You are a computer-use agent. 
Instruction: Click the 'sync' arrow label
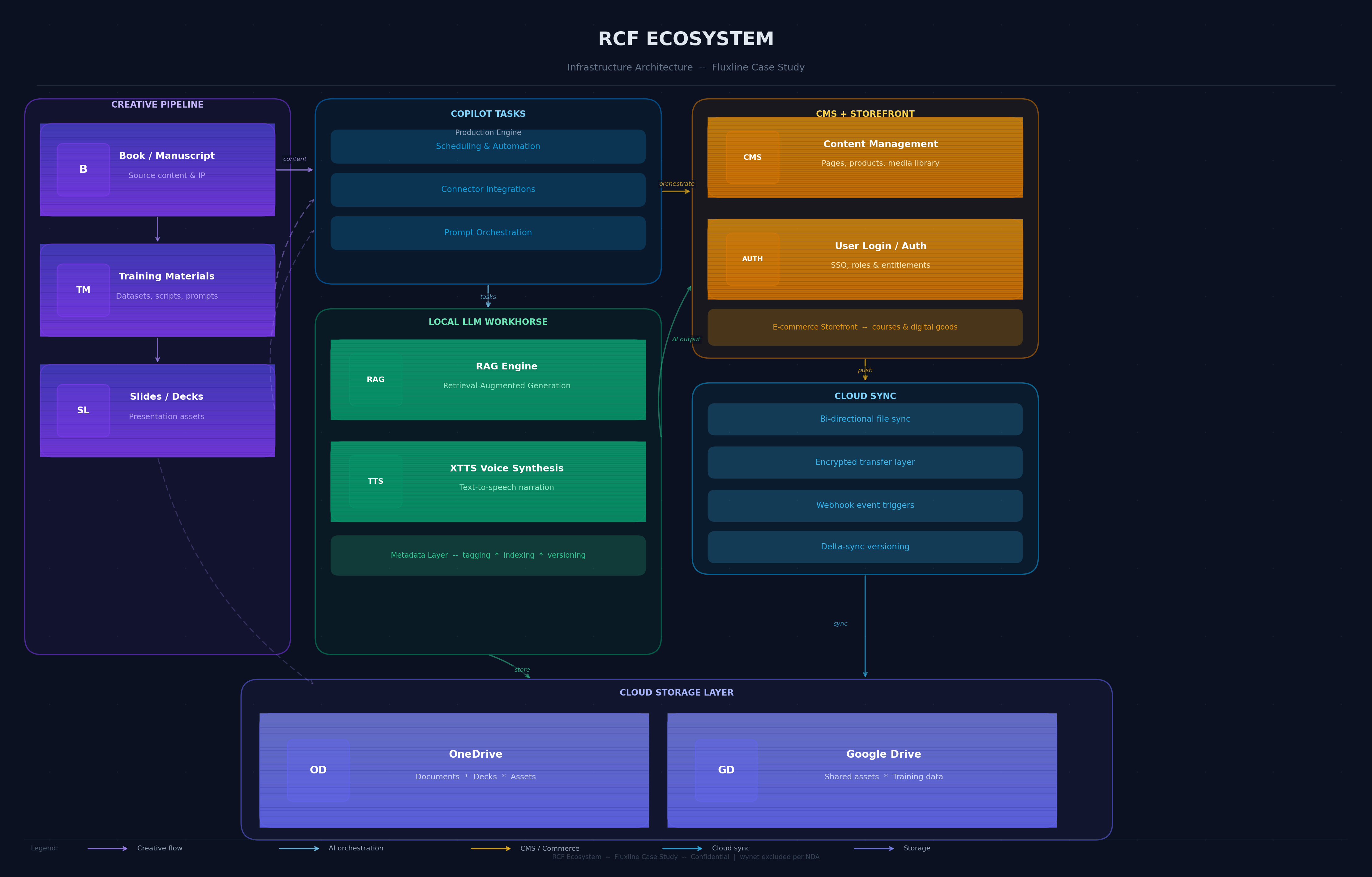[840, 624]
